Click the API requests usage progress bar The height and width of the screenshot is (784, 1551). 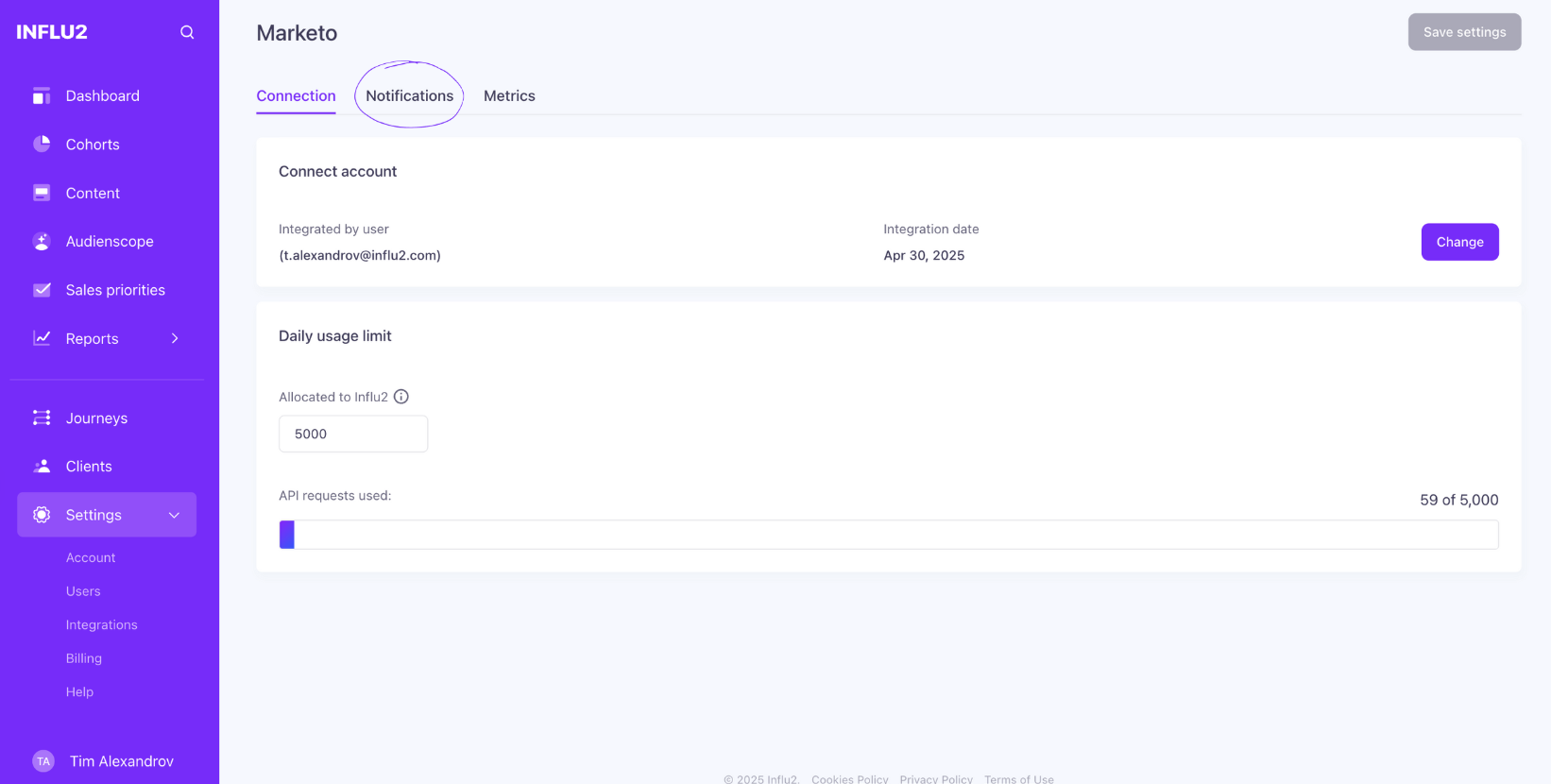(x=888, y=535)
